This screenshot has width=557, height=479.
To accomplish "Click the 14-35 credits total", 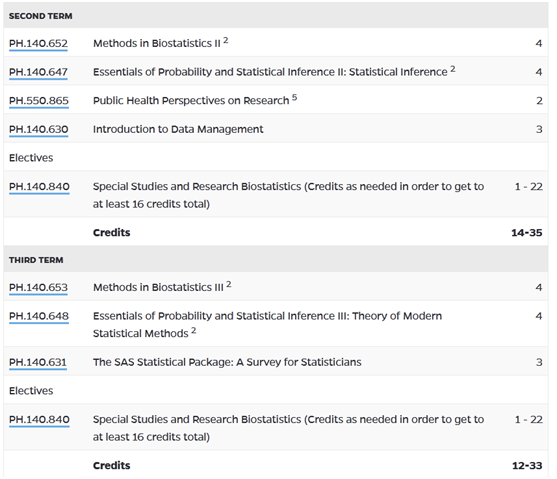I will [526, 233].
